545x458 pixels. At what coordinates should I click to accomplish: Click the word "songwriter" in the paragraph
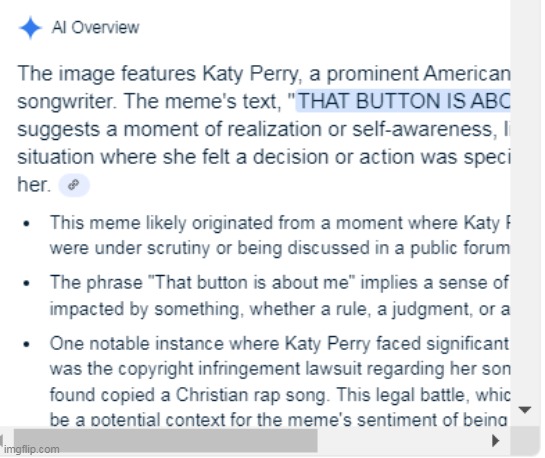66,102
